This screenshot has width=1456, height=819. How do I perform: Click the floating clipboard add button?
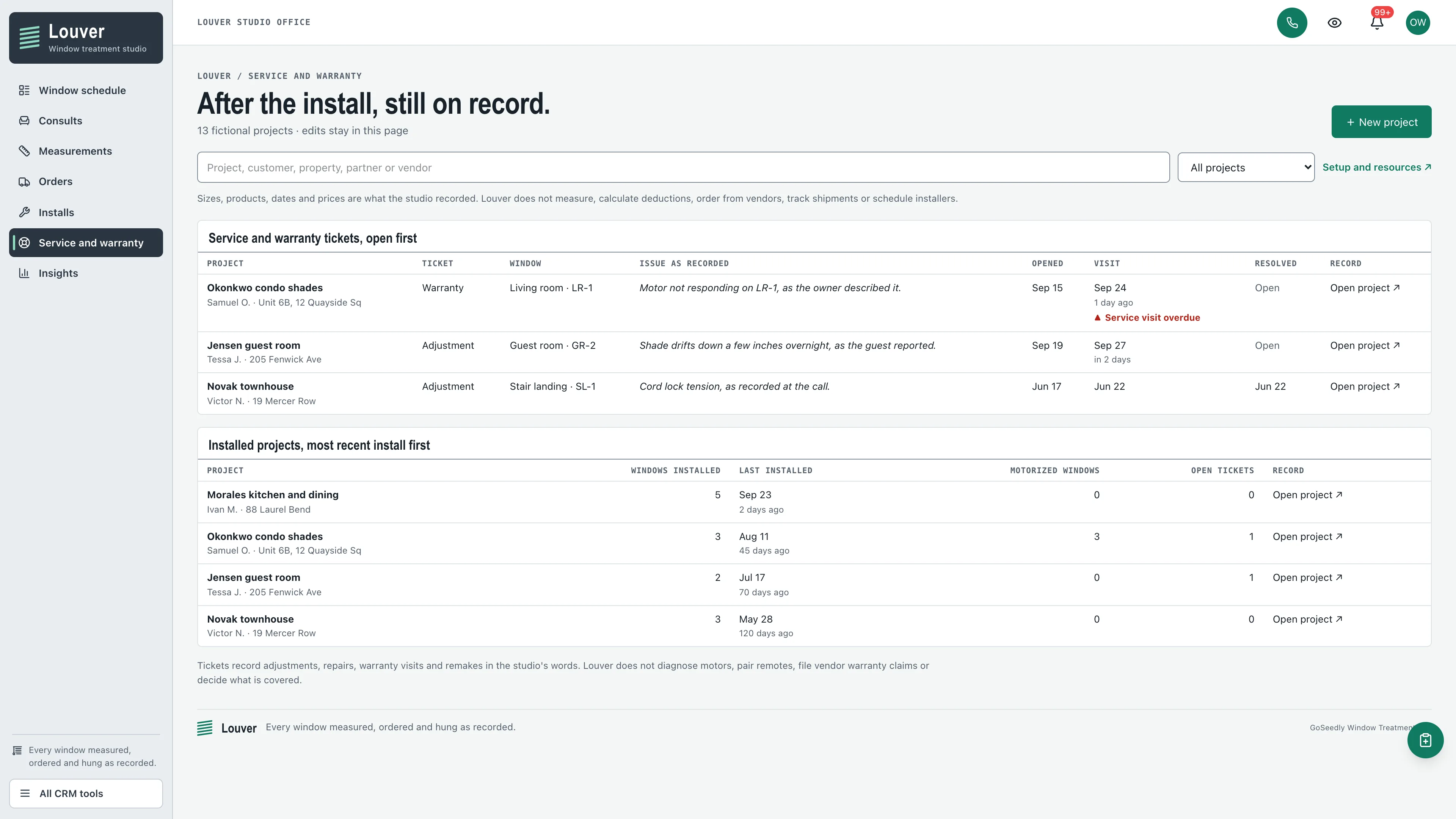click(1425, 740)
